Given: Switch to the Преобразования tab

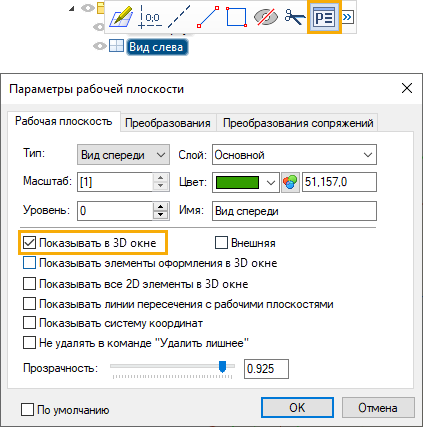Looking at the screenshot, I should point(168,123).
